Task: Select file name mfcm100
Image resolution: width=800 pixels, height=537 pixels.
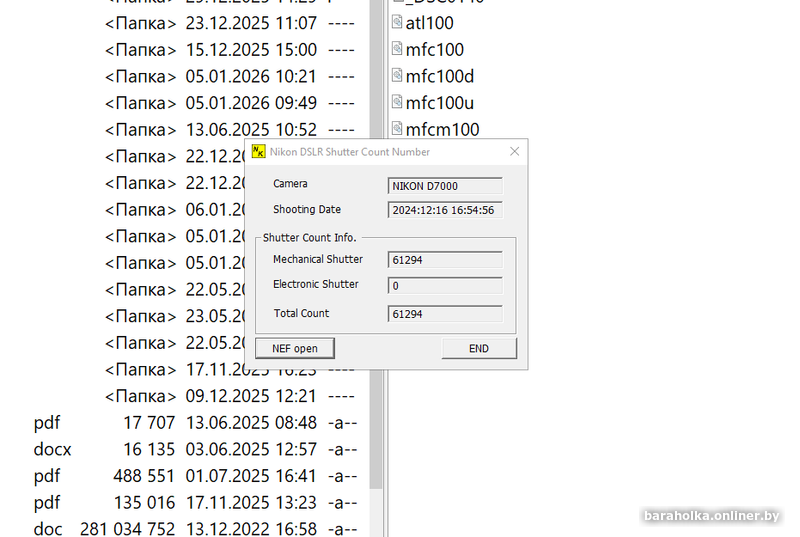Action: tap(442, 129)
